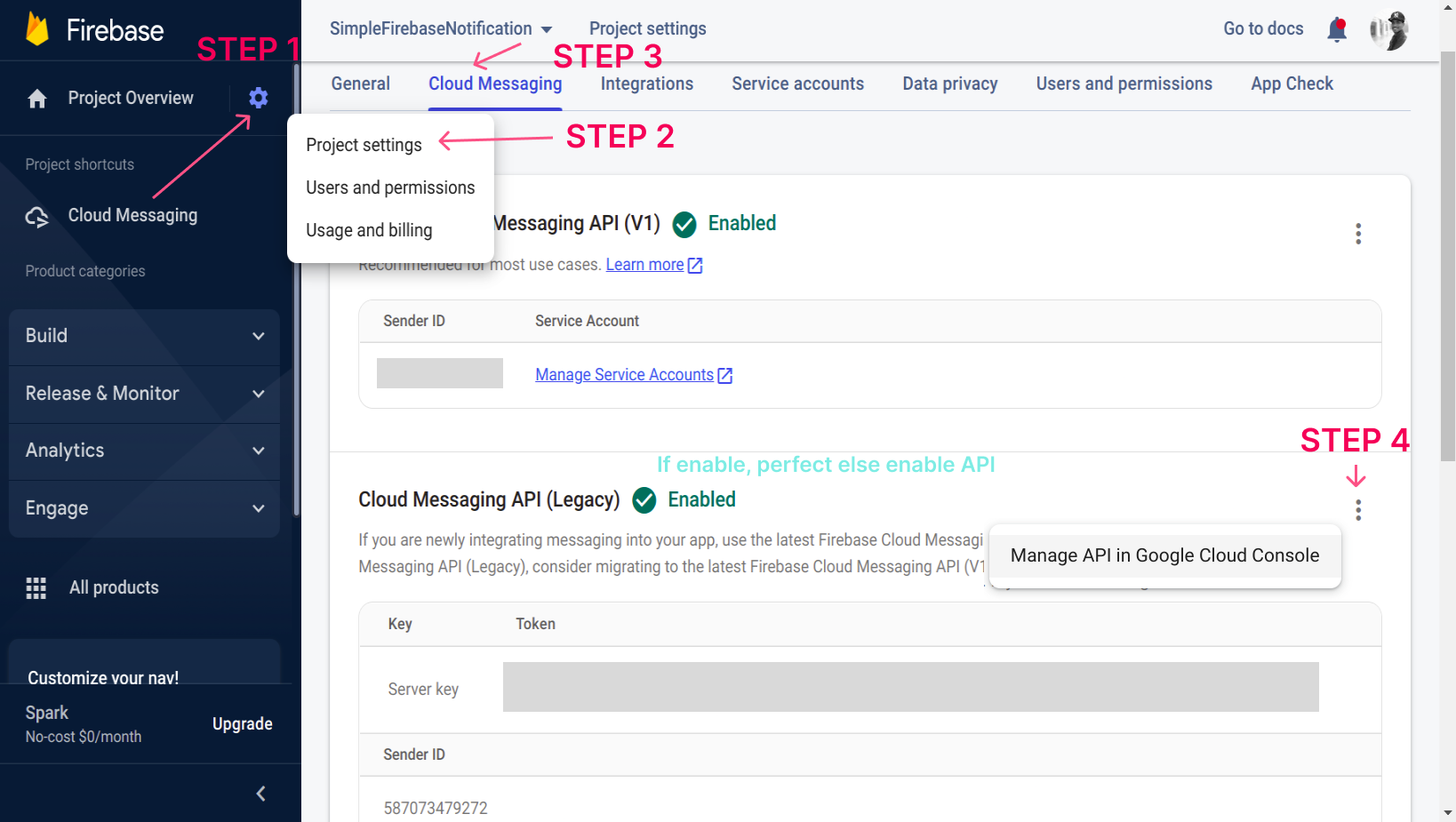Click the Sender ID value 587073479272

436,808
